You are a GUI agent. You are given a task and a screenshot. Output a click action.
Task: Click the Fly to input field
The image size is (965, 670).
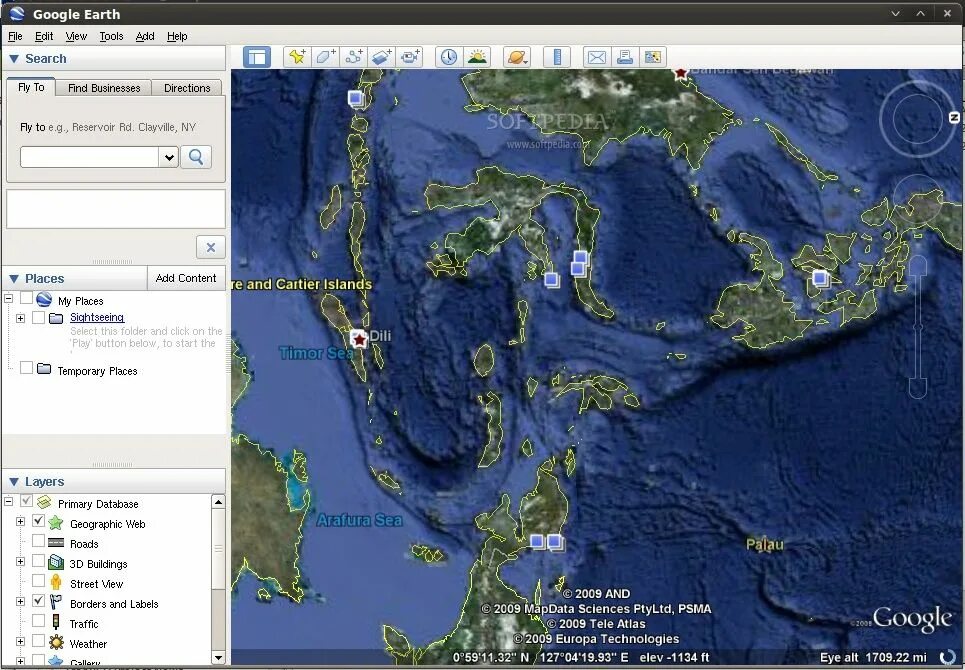90,158
